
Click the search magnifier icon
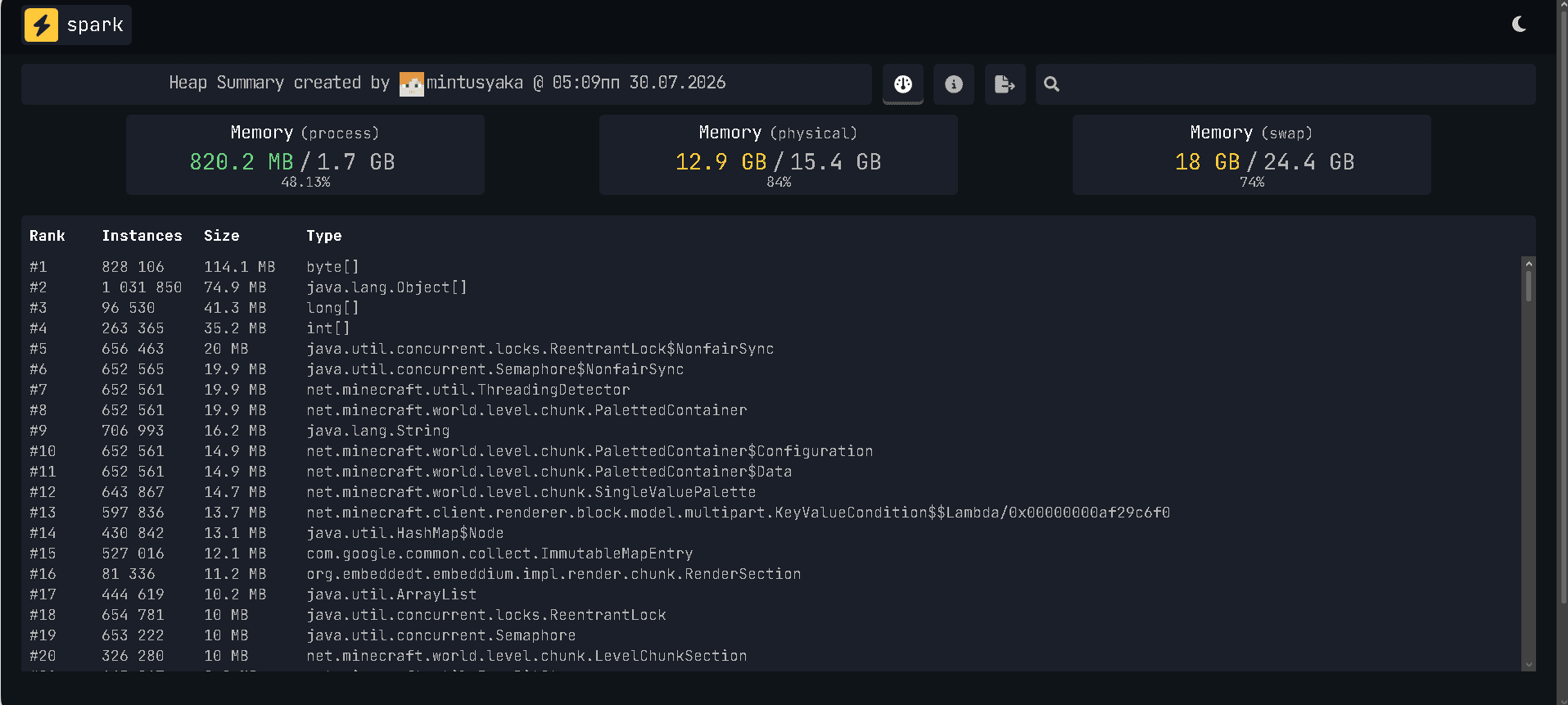(1052, 84)
